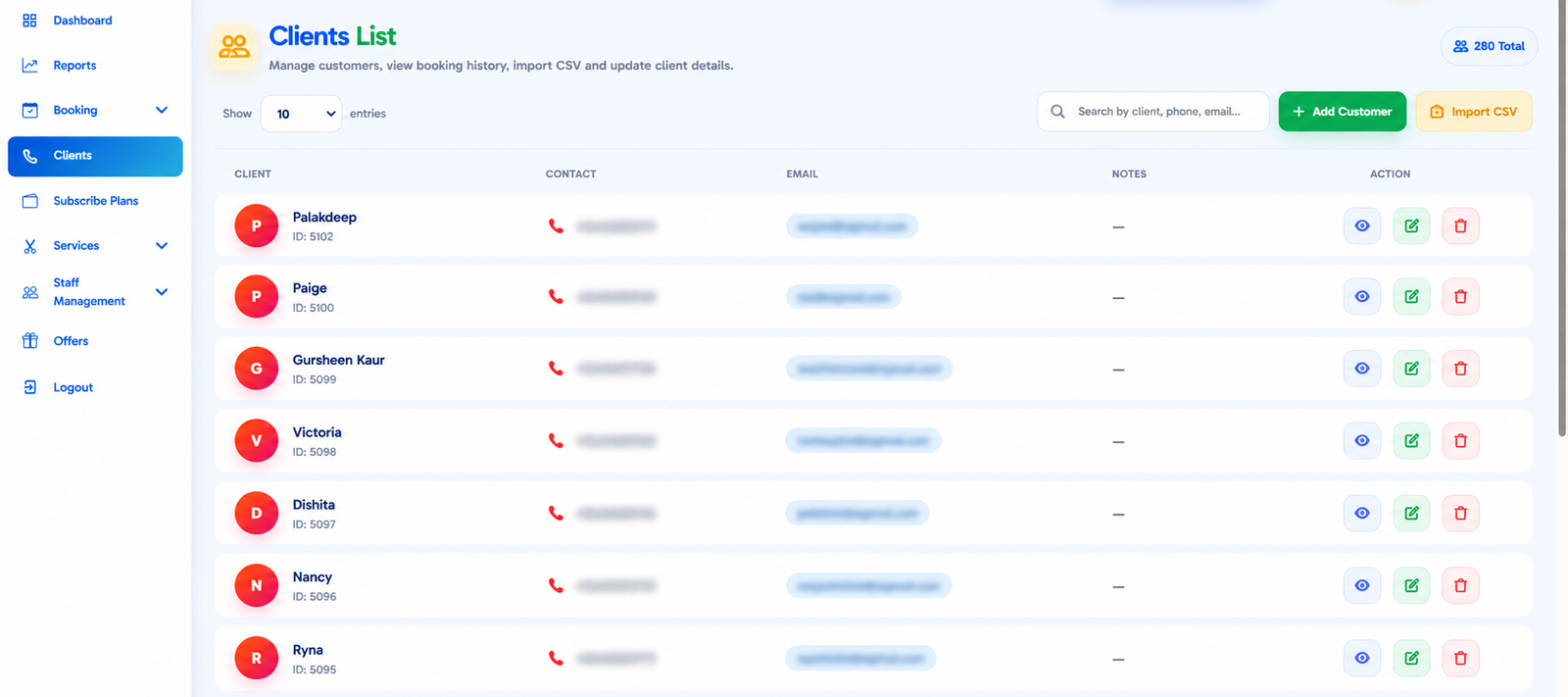Image resolution: width=1568 pixels, height=697 pixels.
Task: Click the phone icon in Palakdeep's row
Action: (x=556, y=226)
